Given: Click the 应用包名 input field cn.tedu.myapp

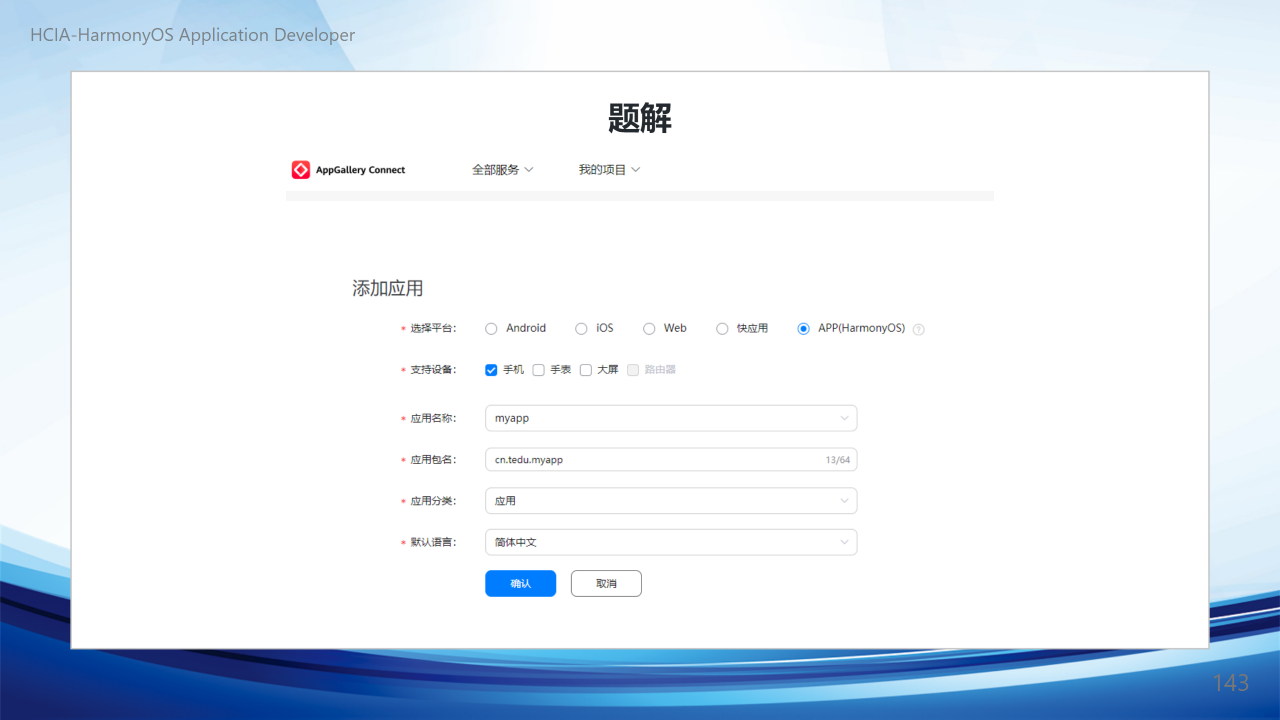Looking at the screenshot, I should pos(671,460).
